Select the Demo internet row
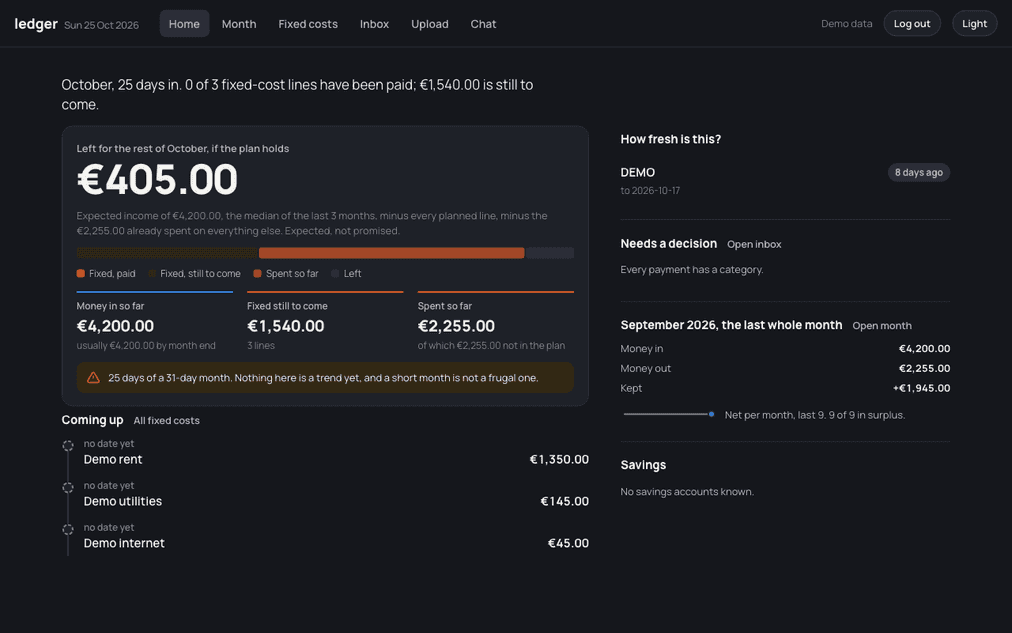1012x633 pixels. pyautogui.click(x=325, y=537)
